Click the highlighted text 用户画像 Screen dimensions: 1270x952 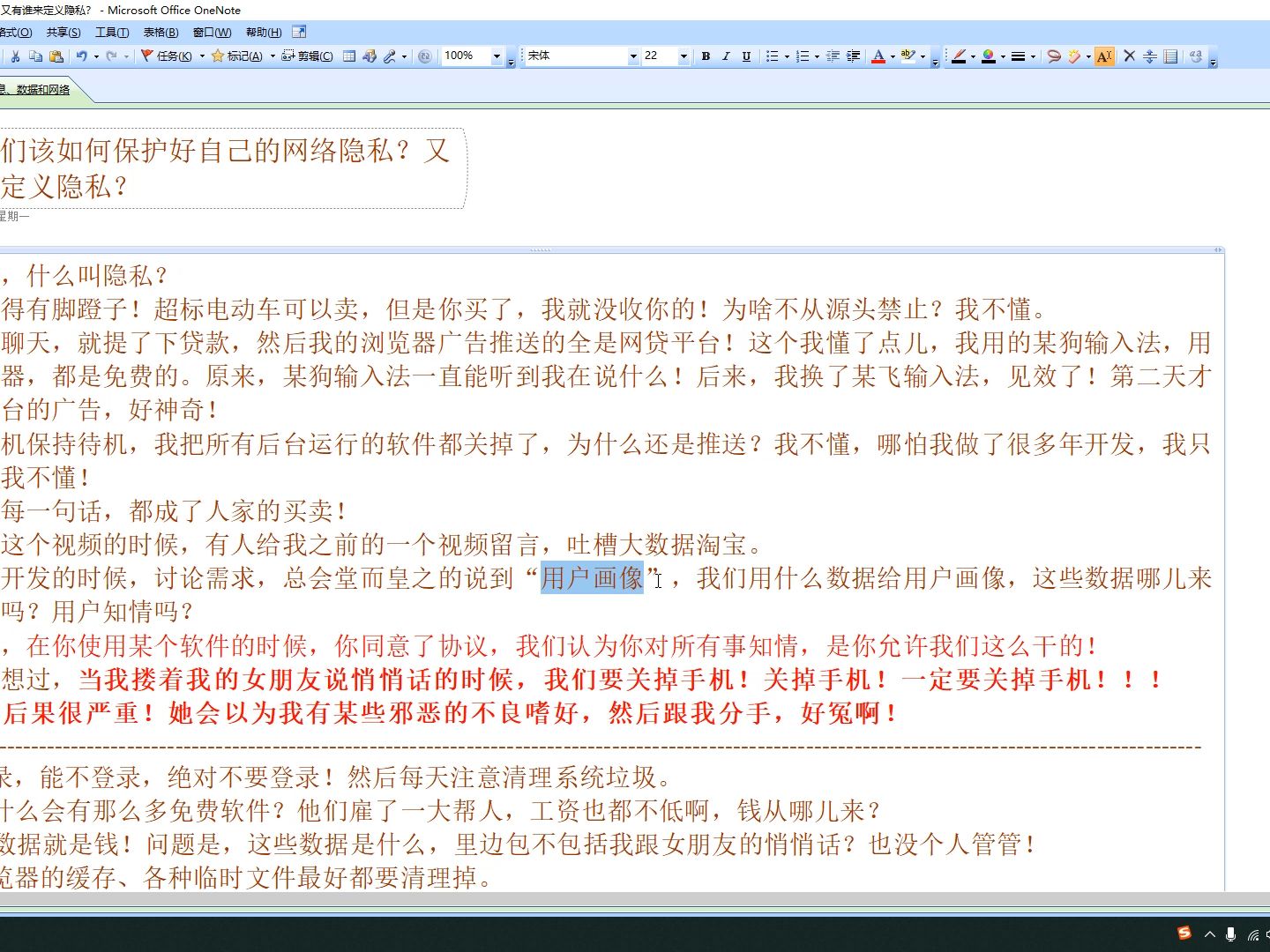click(592, 578)
